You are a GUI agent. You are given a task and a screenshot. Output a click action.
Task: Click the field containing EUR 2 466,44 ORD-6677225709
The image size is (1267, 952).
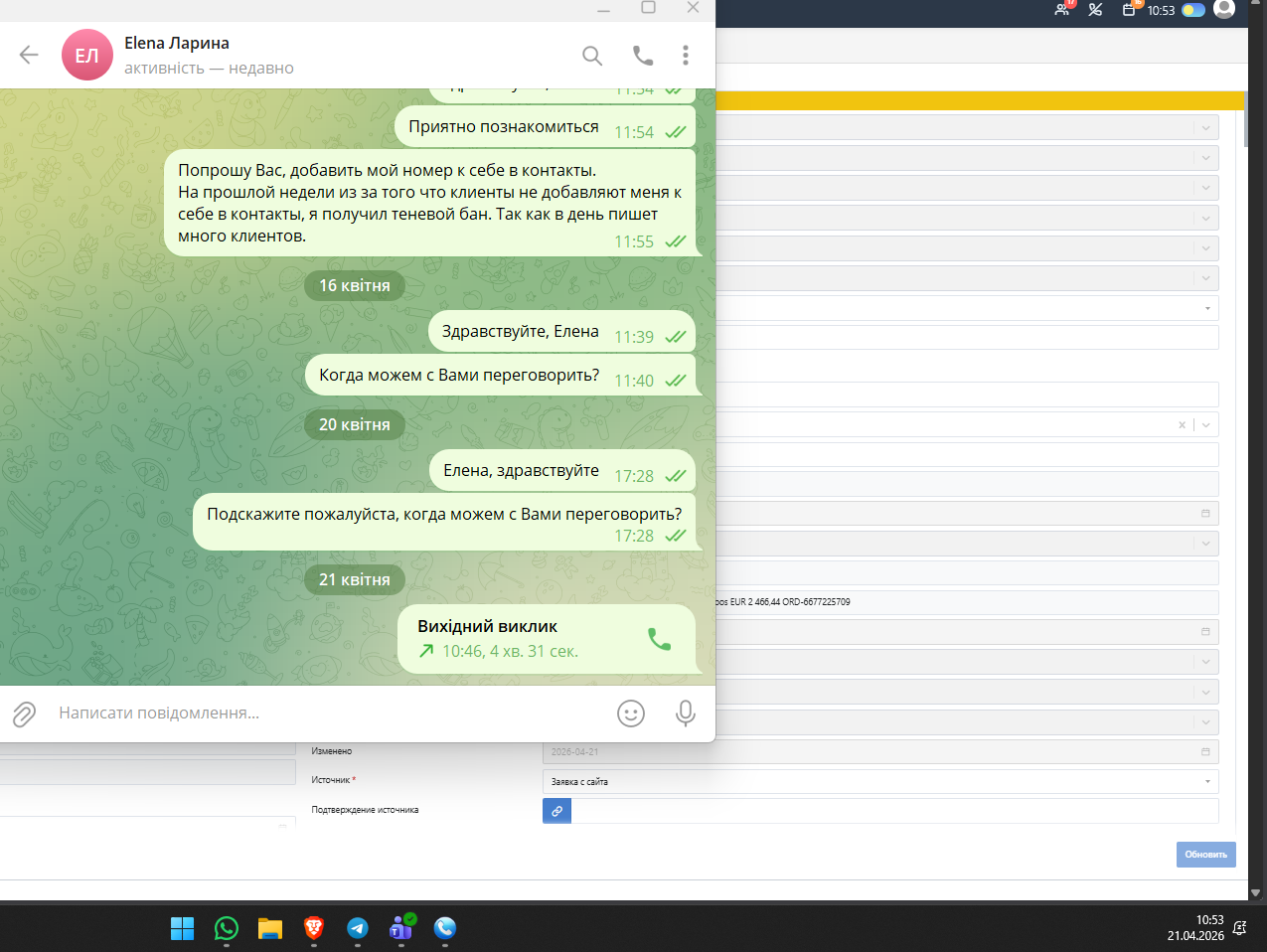pyautogui.click(x=966, y=602)
